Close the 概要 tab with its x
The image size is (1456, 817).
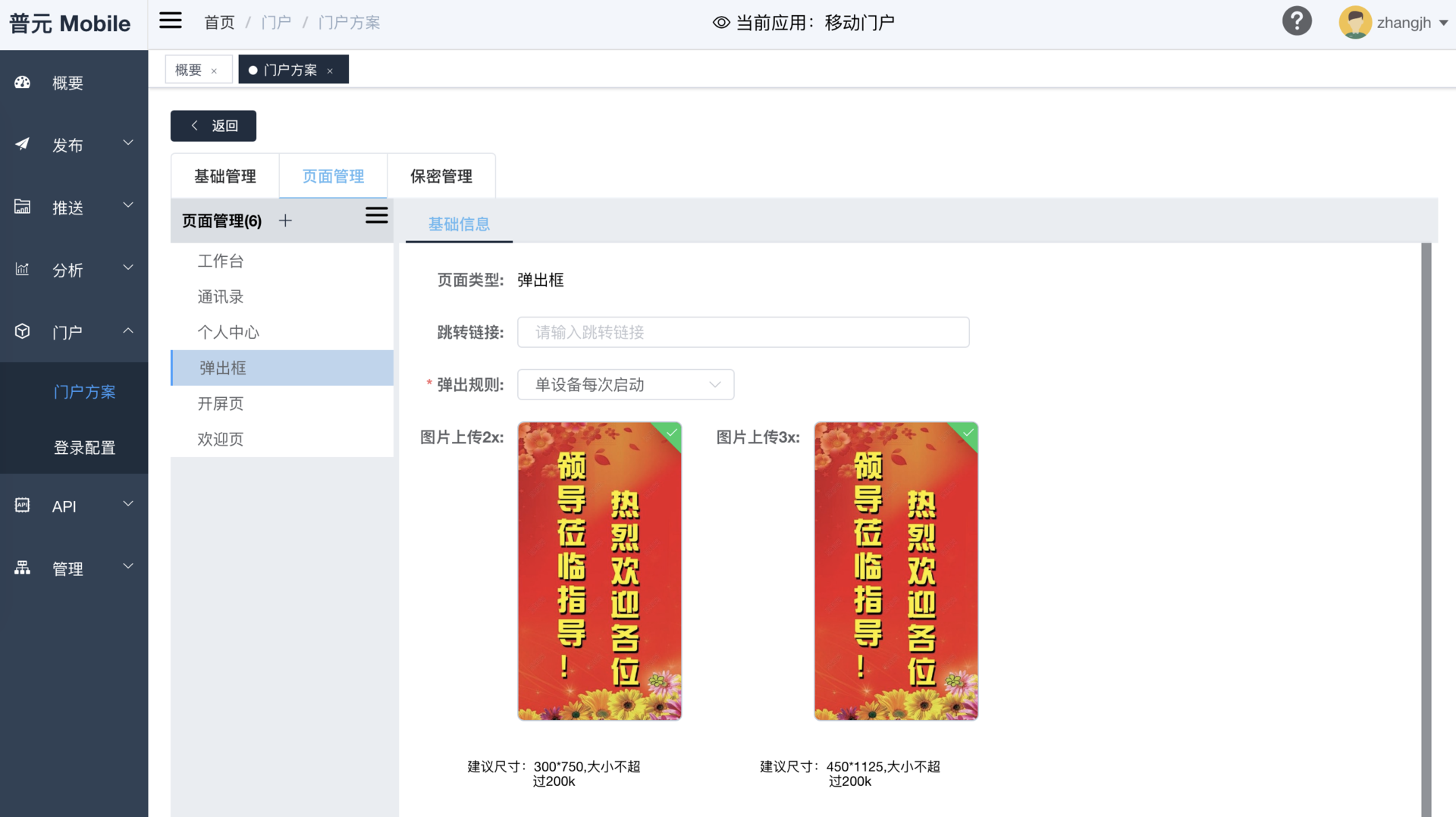(214, 70)
